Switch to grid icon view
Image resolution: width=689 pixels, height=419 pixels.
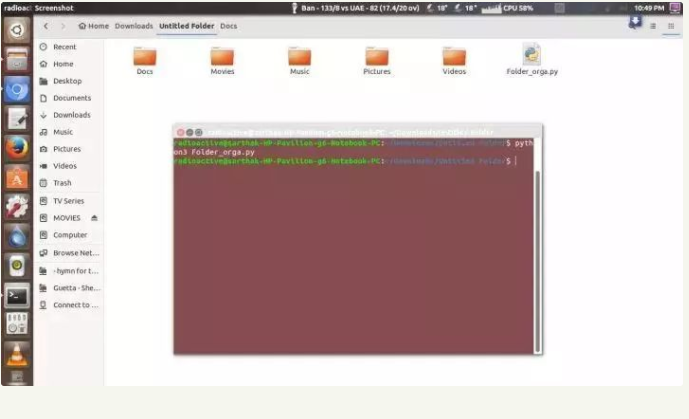pos(671,26)
